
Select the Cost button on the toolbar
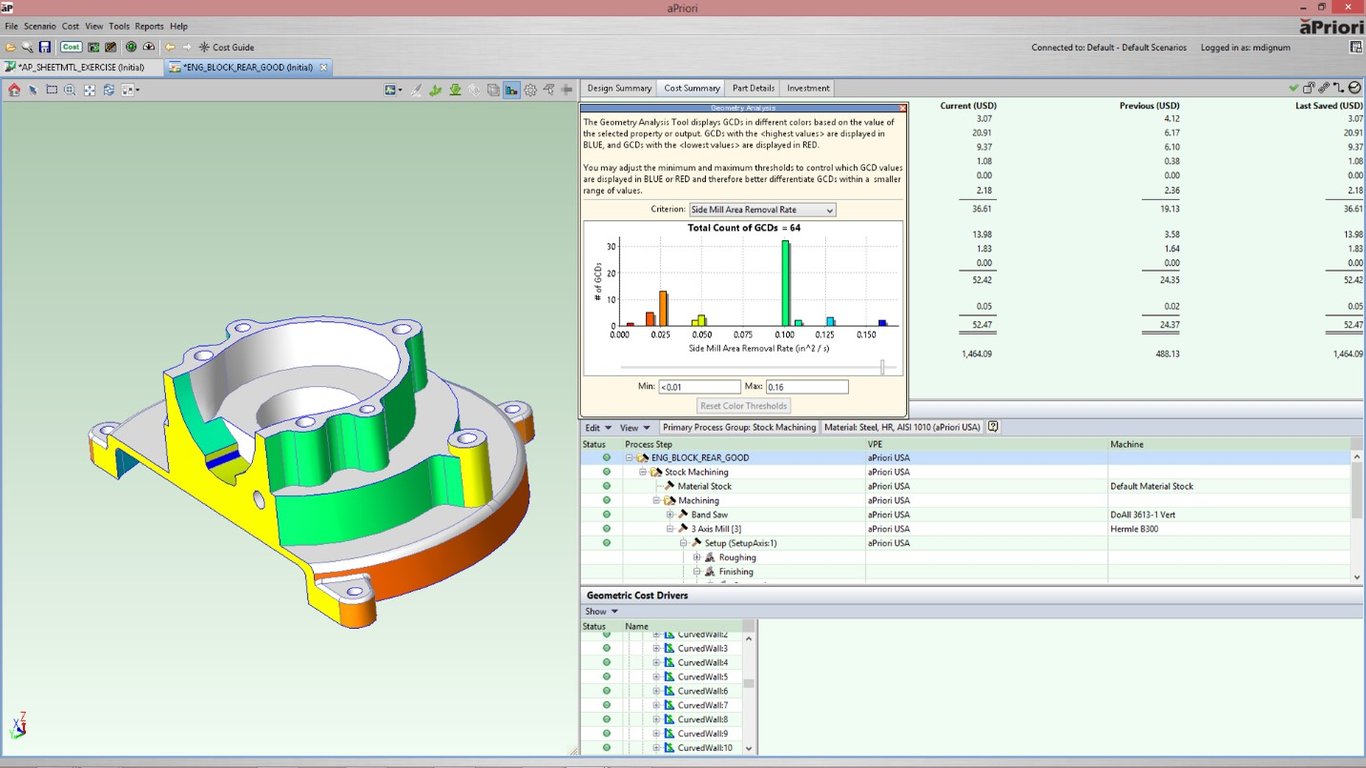tap(69, 46)
